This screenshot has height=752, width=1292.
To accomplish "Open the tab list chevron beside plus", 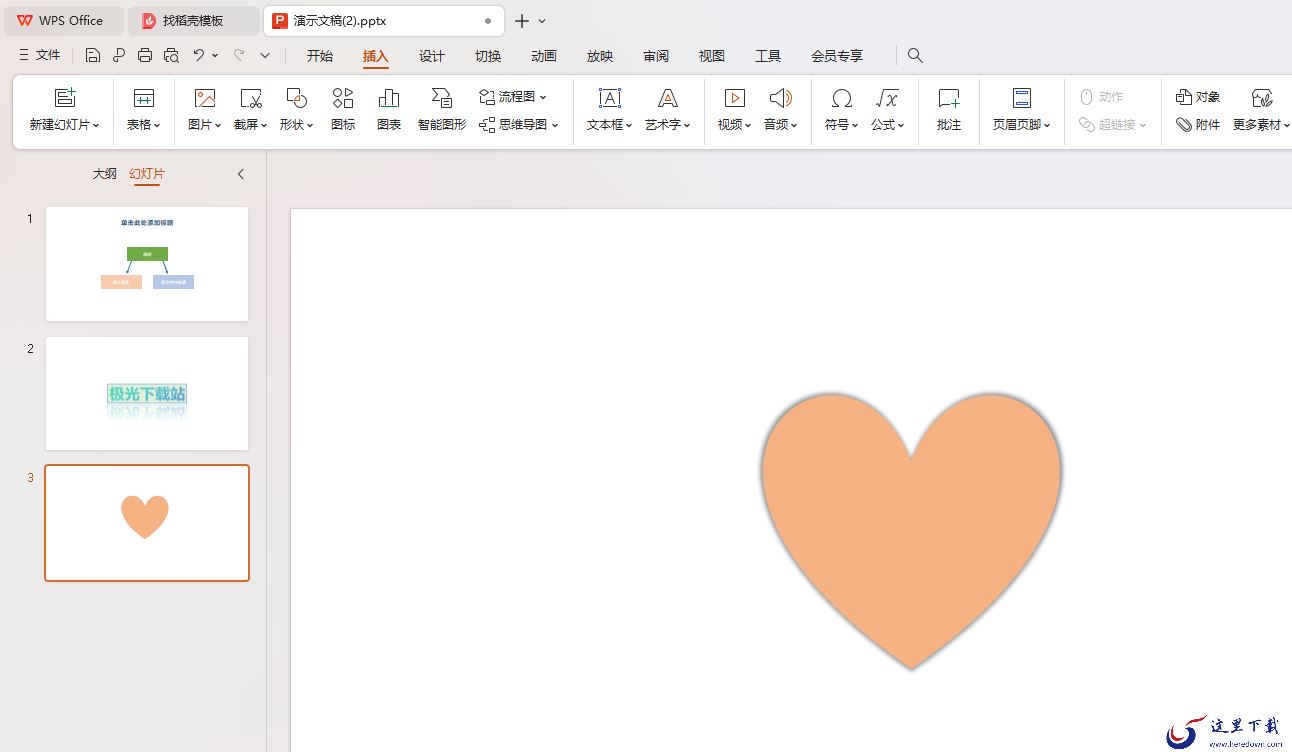I will coord(542,21).
